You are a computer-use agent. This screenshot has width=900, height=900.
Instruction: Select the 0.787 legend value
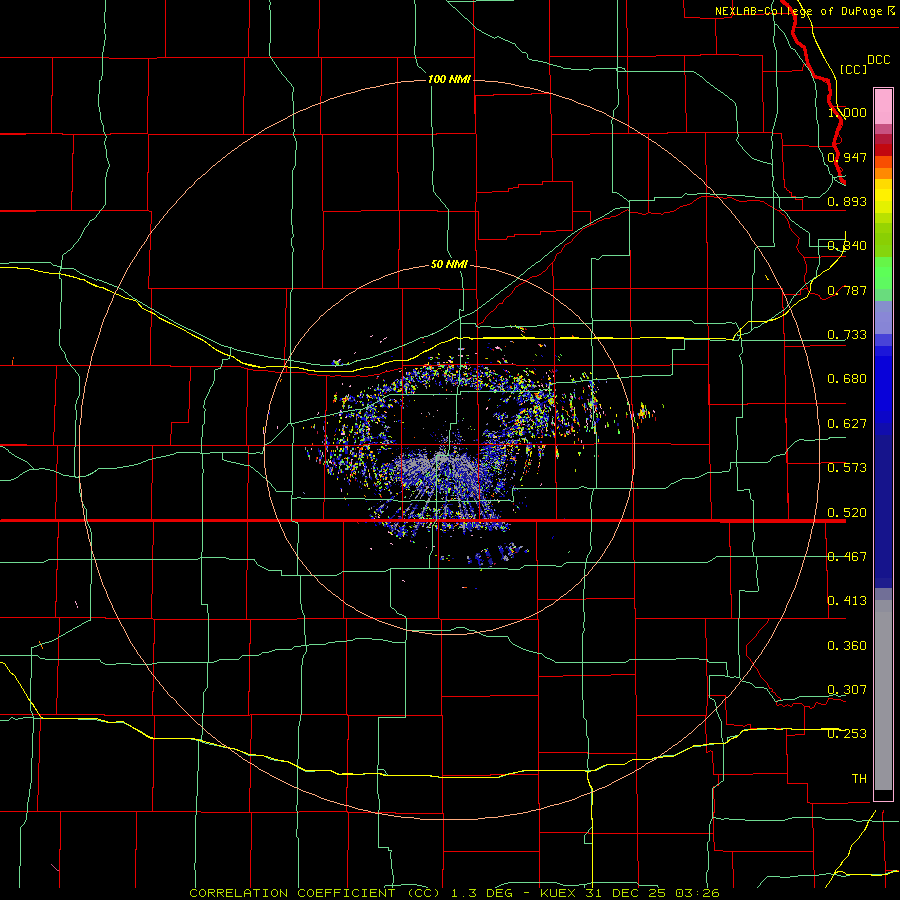pyautogui.click(x=847, y=290)
